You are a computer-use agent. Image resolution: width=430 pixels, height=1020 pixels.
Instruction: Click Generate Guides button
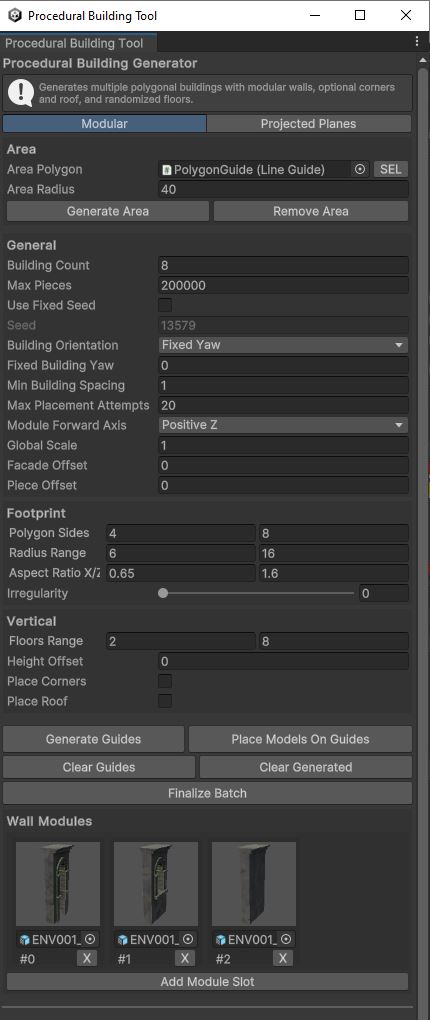coord(94,739)
